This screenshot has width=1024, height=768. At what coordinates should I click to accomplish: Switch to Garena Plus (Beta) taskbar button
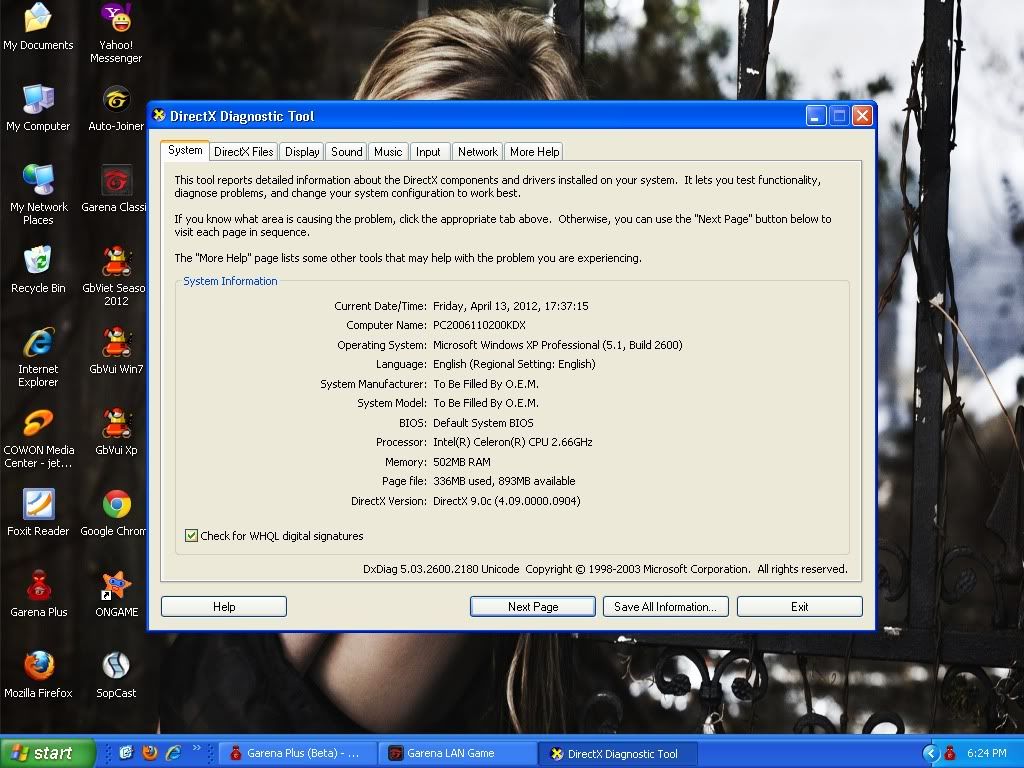click(x=297, y=754)
